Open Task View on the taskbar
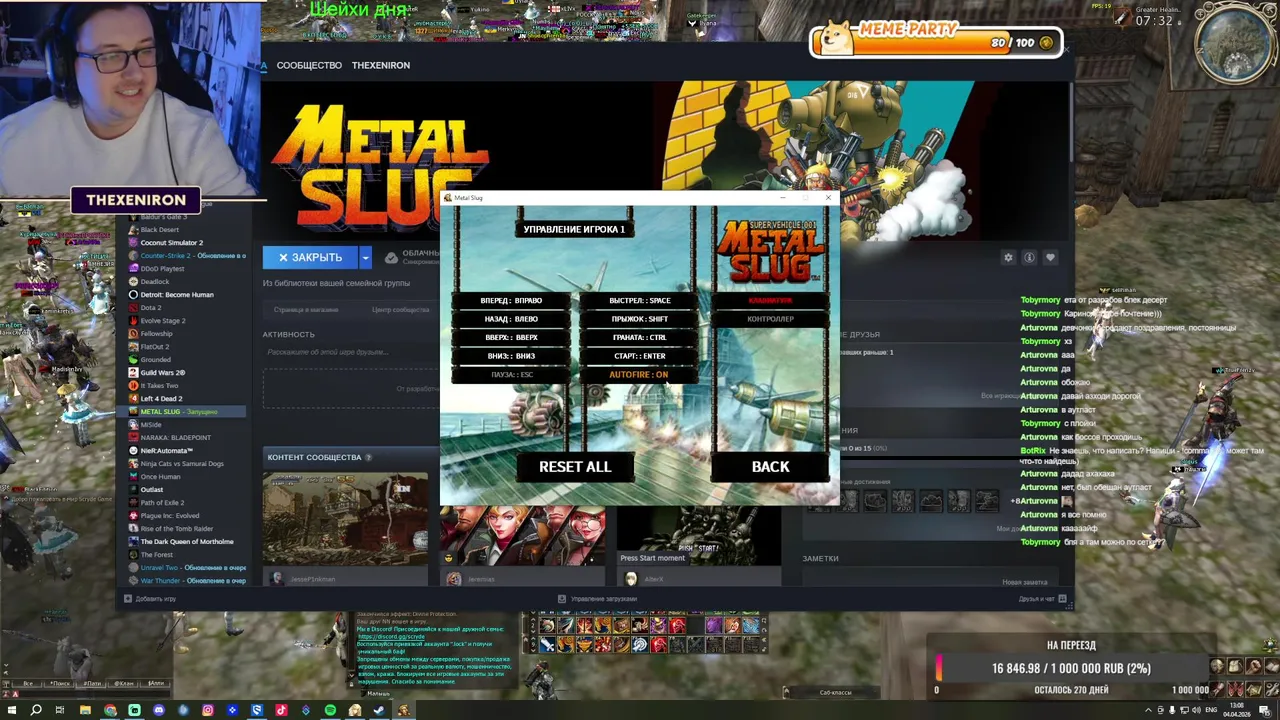The height and width of the screenshot is (720, 1280). 60,710
